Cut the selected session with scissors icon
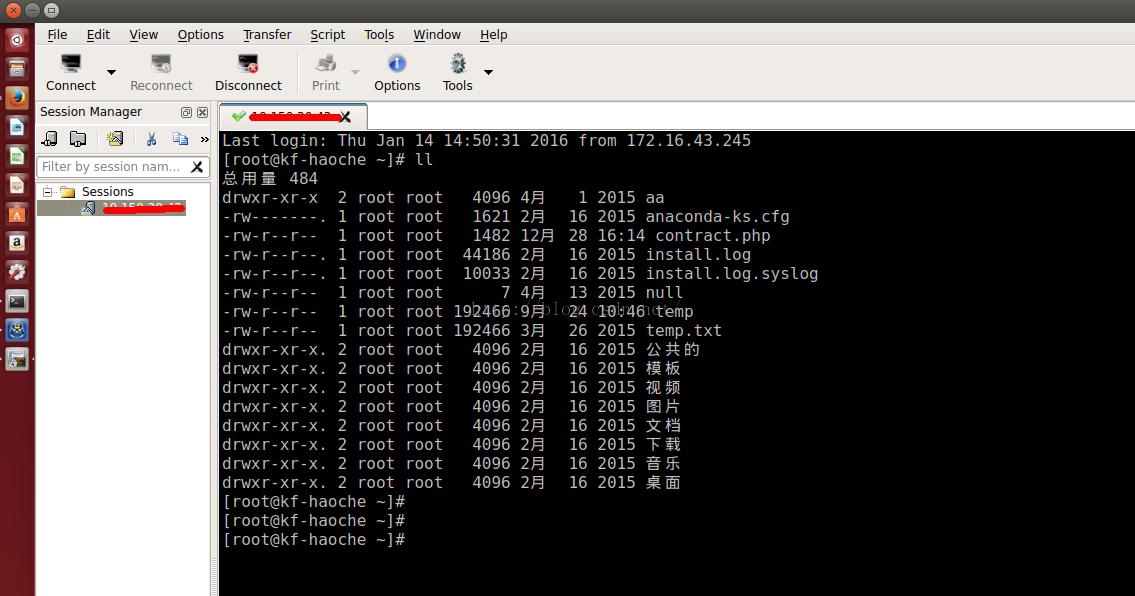The image size is (1135, 596). coord(151,139)
